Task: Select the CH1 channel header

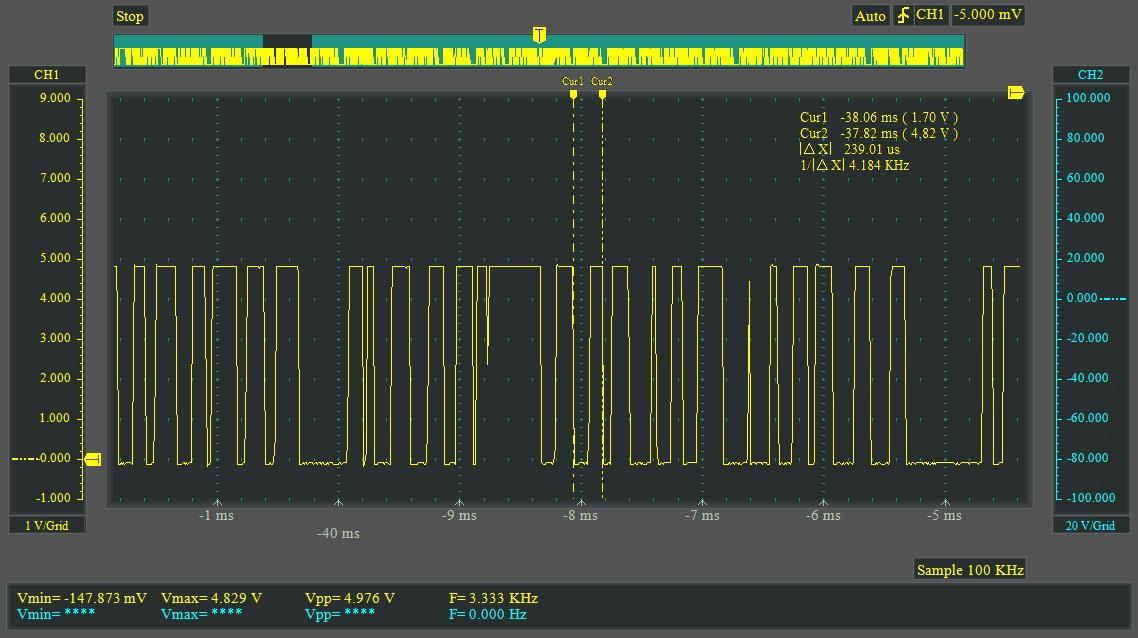Action: (47, 75)
